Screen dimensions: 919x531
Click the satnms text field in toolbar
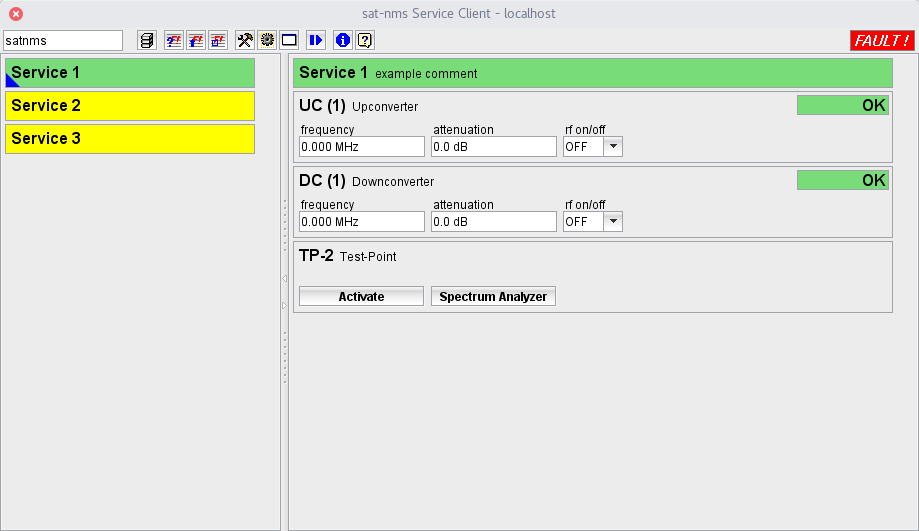[x=63, y=40]
